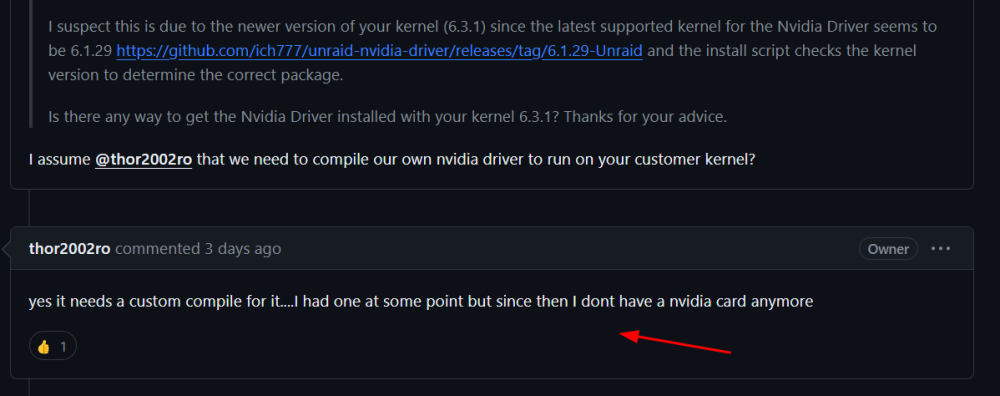The image size is (1000, 396).
Task: Open the three-dots comment options menu
Action: tap(941, 249)
